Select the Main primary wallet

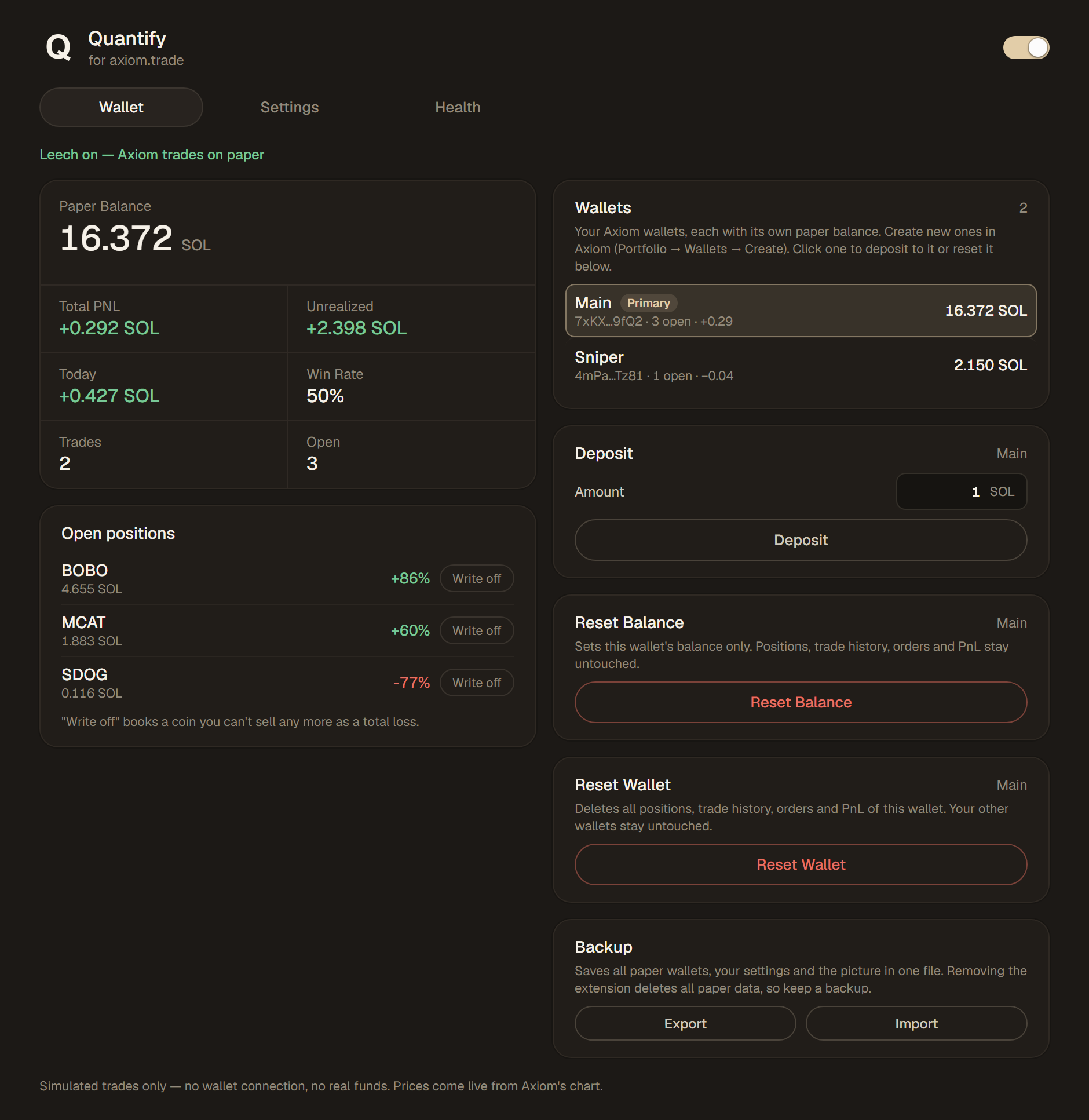[x=801, y=311]
